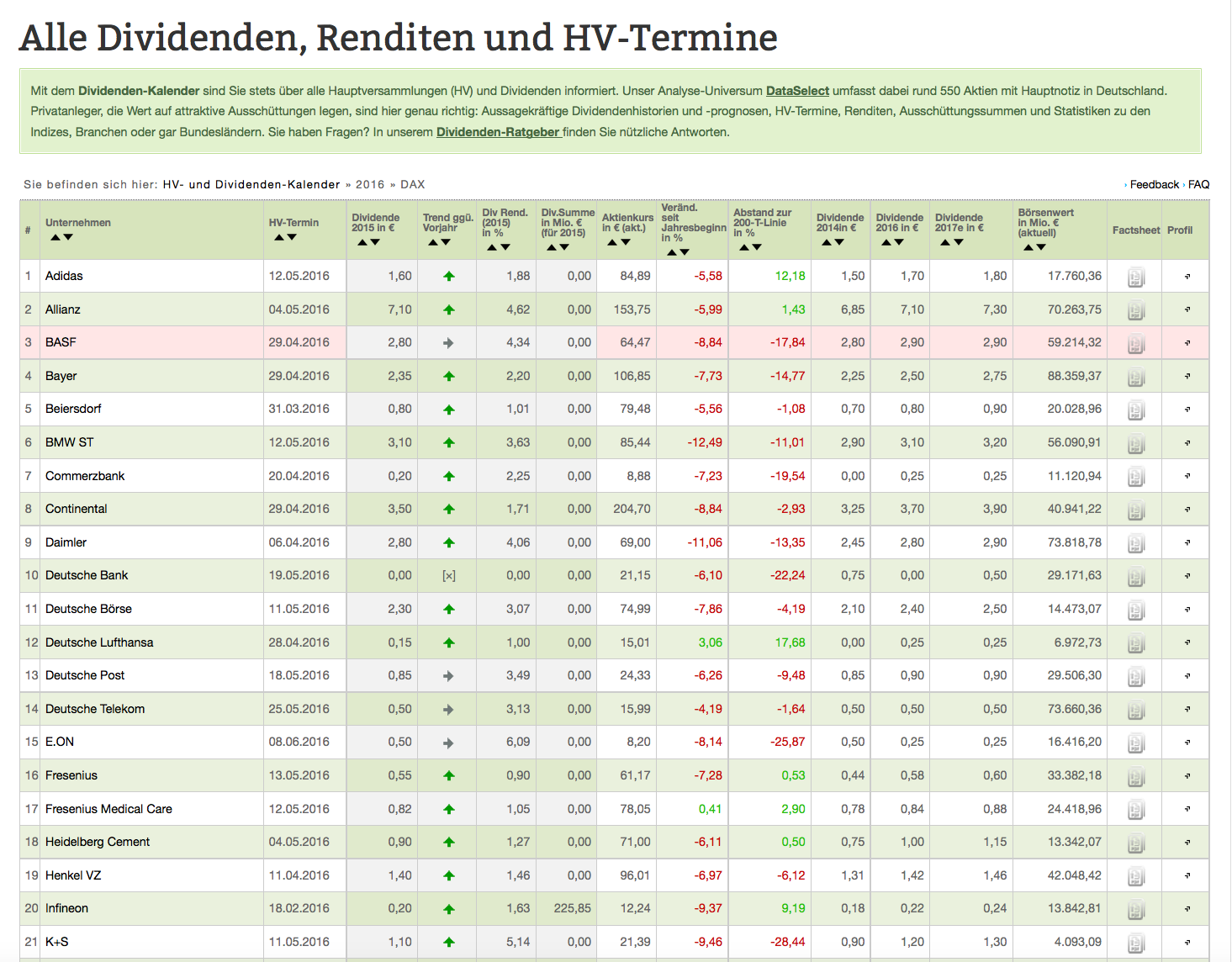Screen dimensions: 1232x962
Task: Open the Factsheet PDF icon for Adidas
Action: point(1136,277)
